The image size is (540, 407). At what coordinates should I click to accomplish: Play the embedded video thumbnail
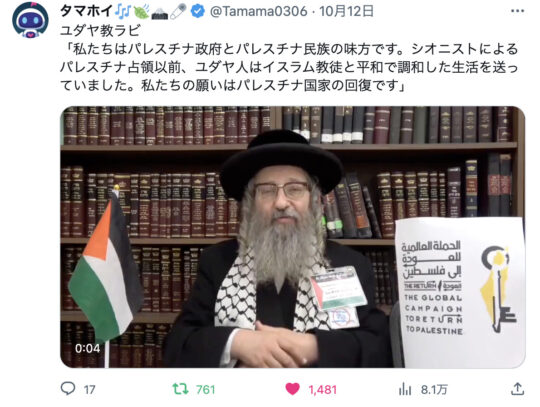pos(293,237)
